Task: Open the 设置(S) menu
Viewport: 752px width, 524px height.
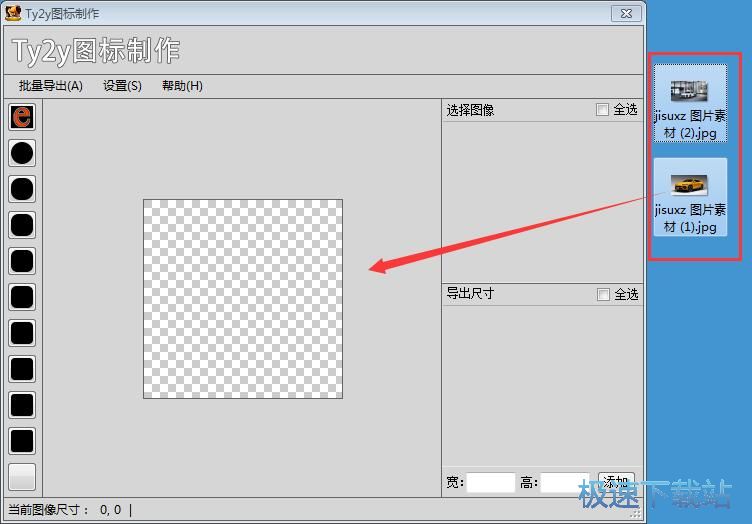Action: pyautogui.click(x=122, y=86)
